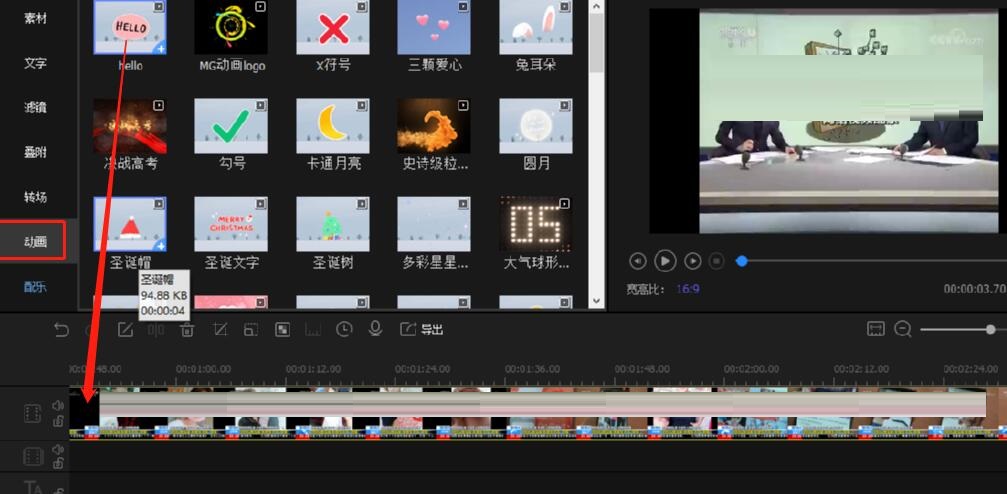Select the hello animation thumbnail
Viewport: 1007px width, 494px height.
[x=130, y=27]
